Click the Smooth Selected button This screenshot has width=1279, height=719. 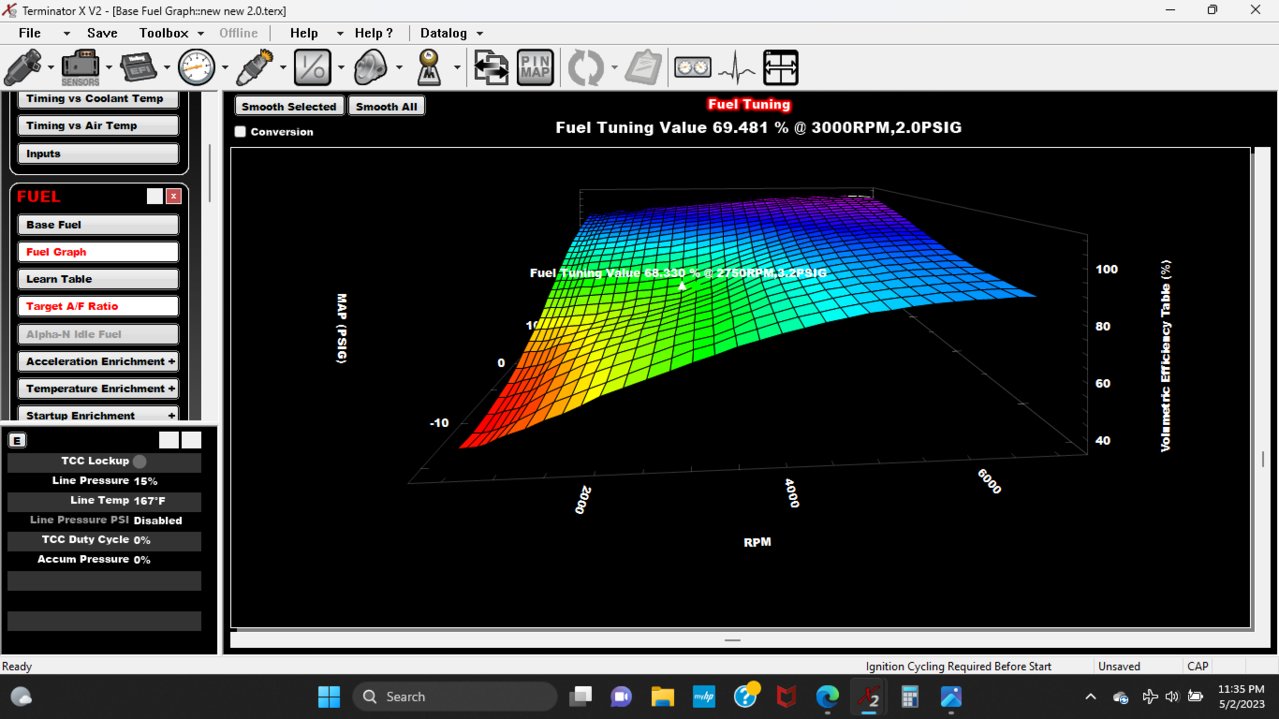[290, 106]
